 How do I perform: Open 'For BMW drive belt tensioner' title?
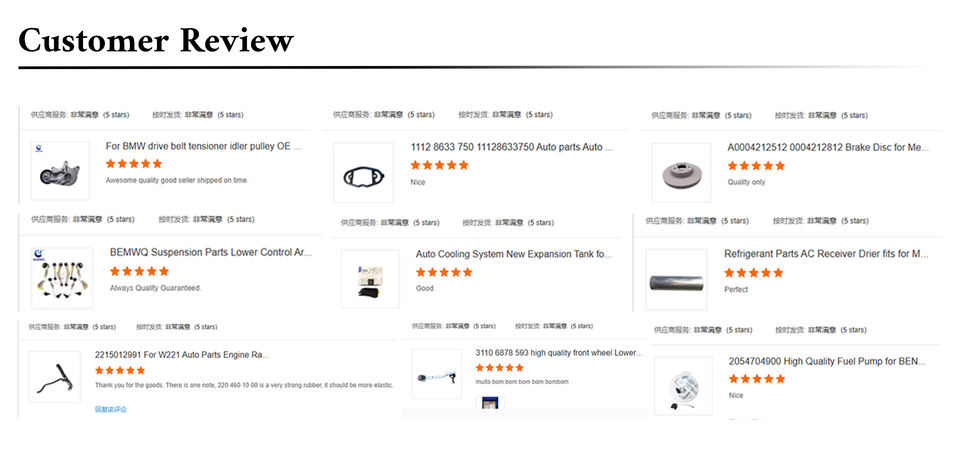click(x=204, y=147)
